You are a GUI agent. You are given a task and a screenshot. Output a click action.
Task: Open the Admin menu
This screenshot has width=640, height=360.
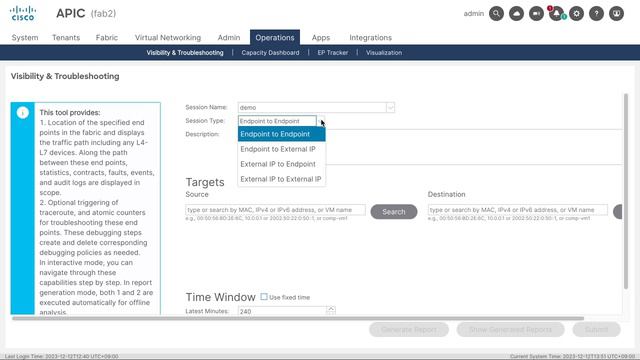coord(229,38)
